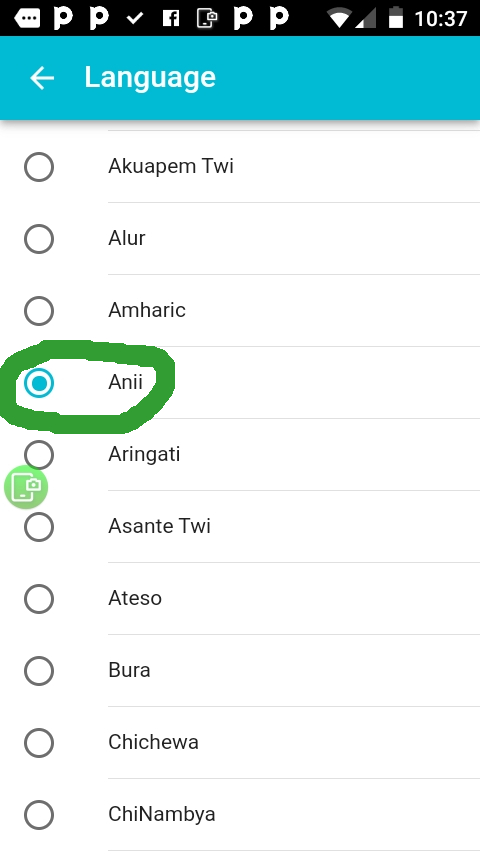The image size is (480, 854).
Task: Tap the floating screen capture bubble
Action: (26, 487)
